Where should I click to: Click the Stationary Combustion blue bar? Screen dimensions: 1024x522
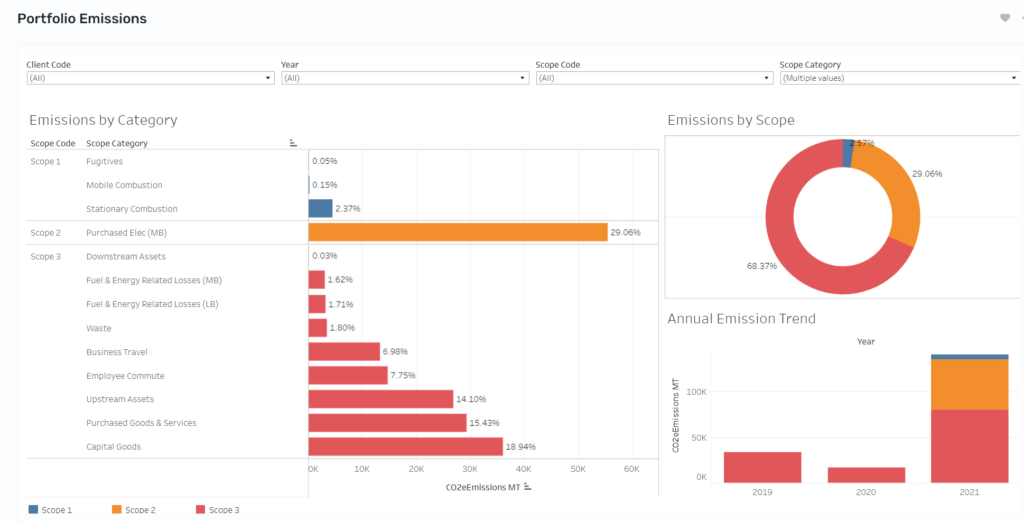(x=321, y=208)
